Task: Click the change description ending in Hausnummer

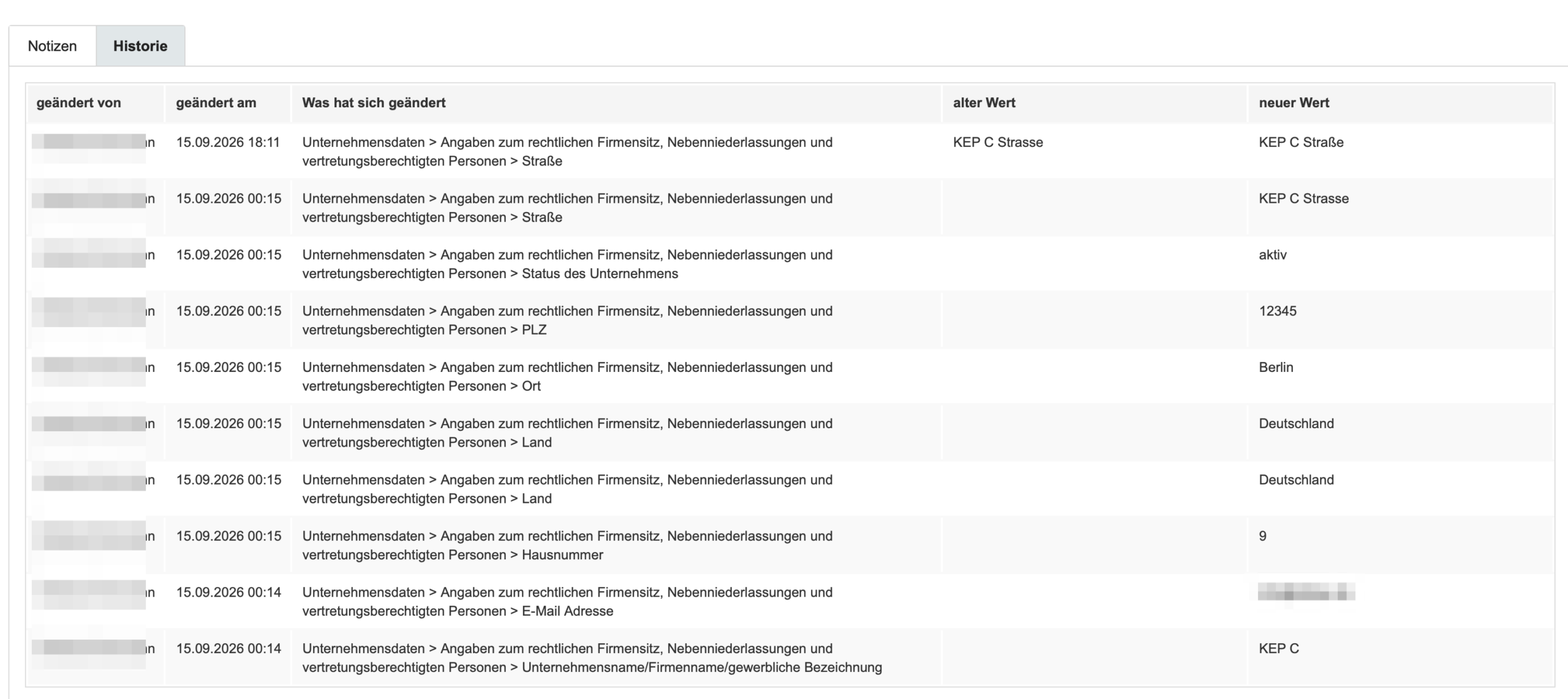Action: point(567,545)
